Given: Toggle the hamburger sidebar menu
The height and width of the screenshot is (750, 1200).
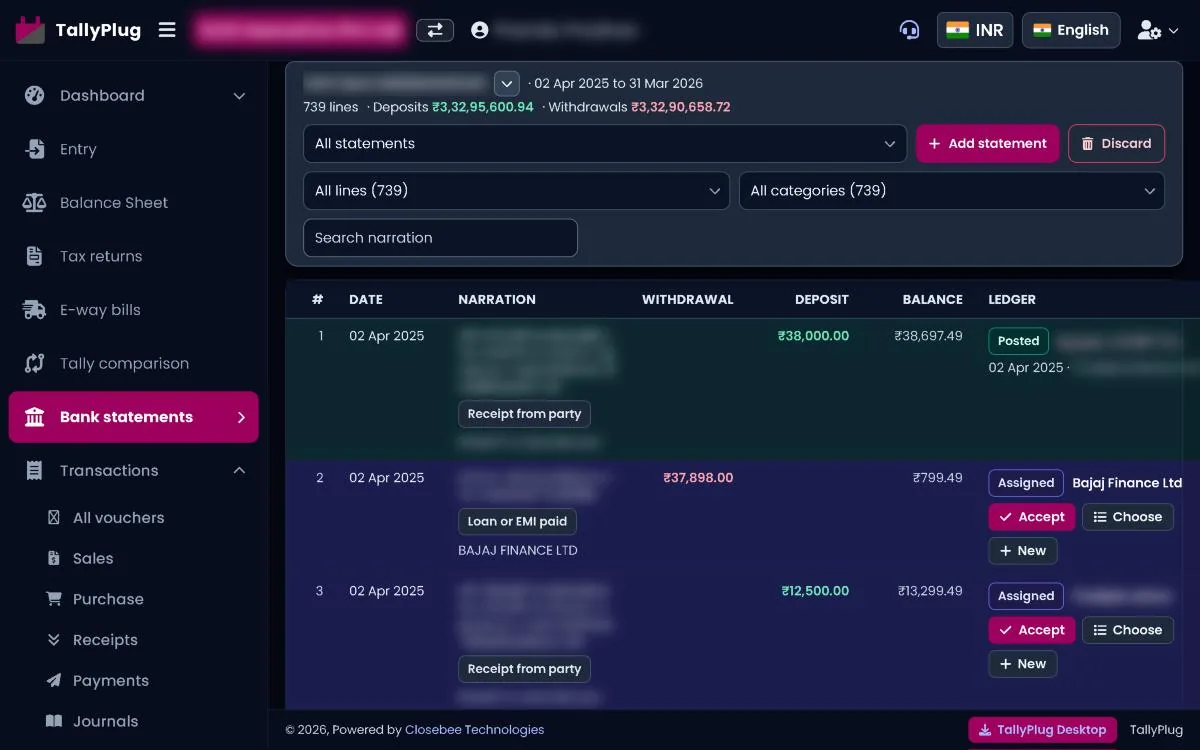Looking at the screenshot, I should (x=167, y=30).
